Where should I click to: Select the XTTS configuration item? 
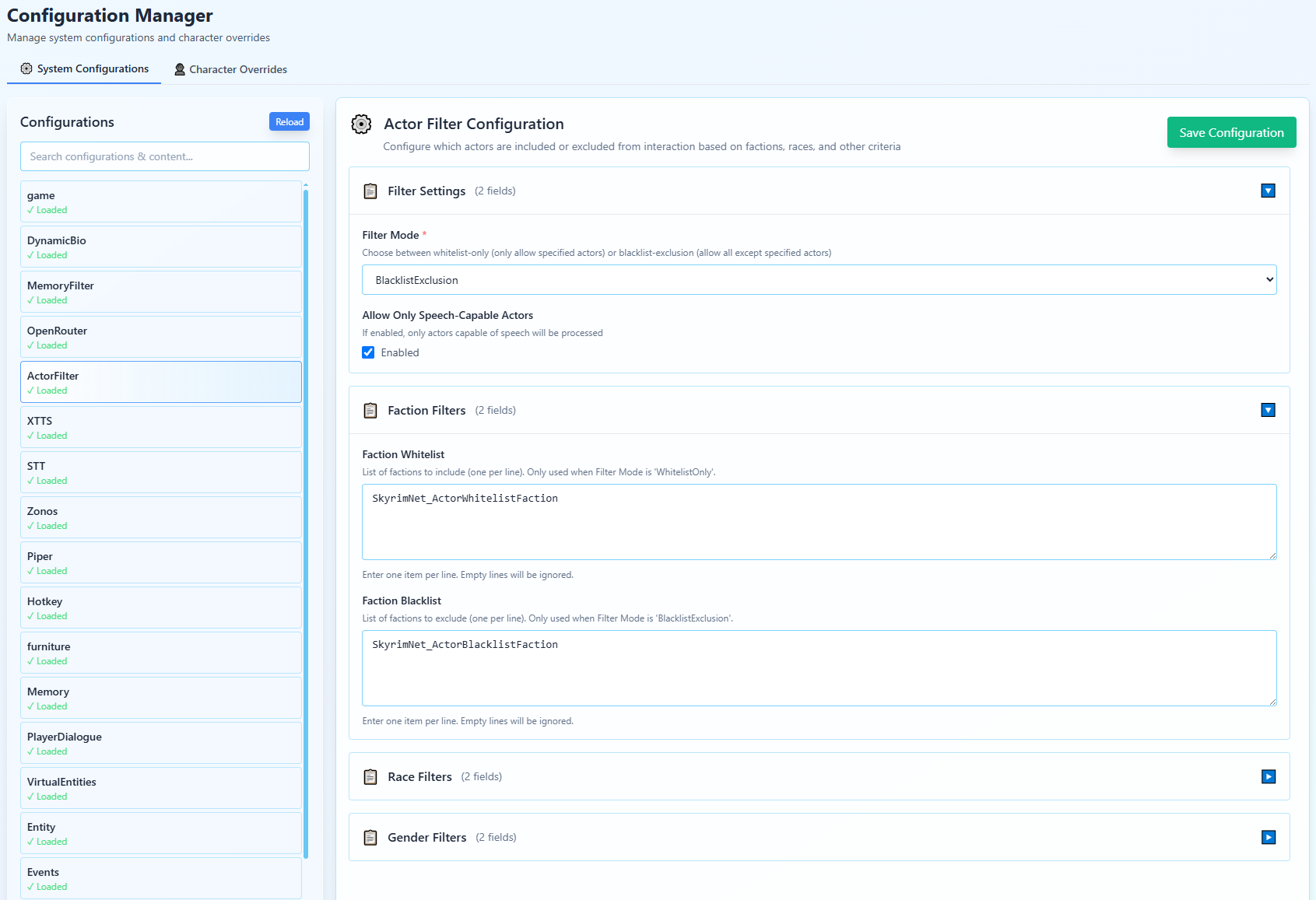coord(160,427)
